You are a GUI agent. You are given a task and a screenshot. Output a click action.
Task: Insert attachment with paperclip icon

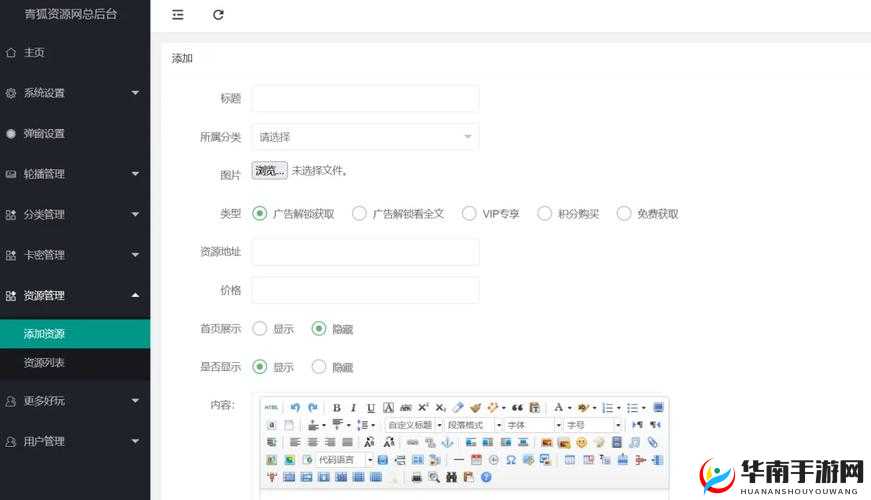(653, 443)
